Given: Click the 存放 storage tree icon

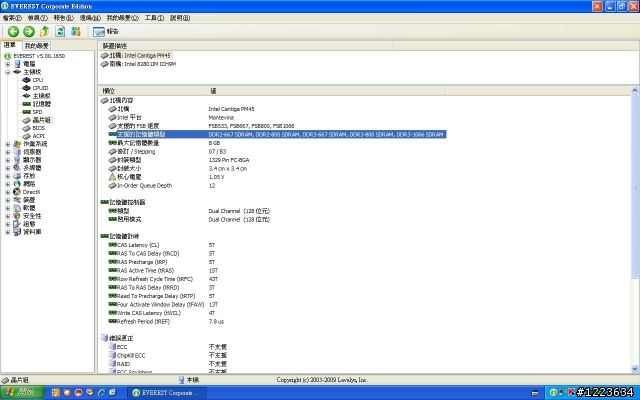Looking at the screenshot, I should (x=17, y=176).
